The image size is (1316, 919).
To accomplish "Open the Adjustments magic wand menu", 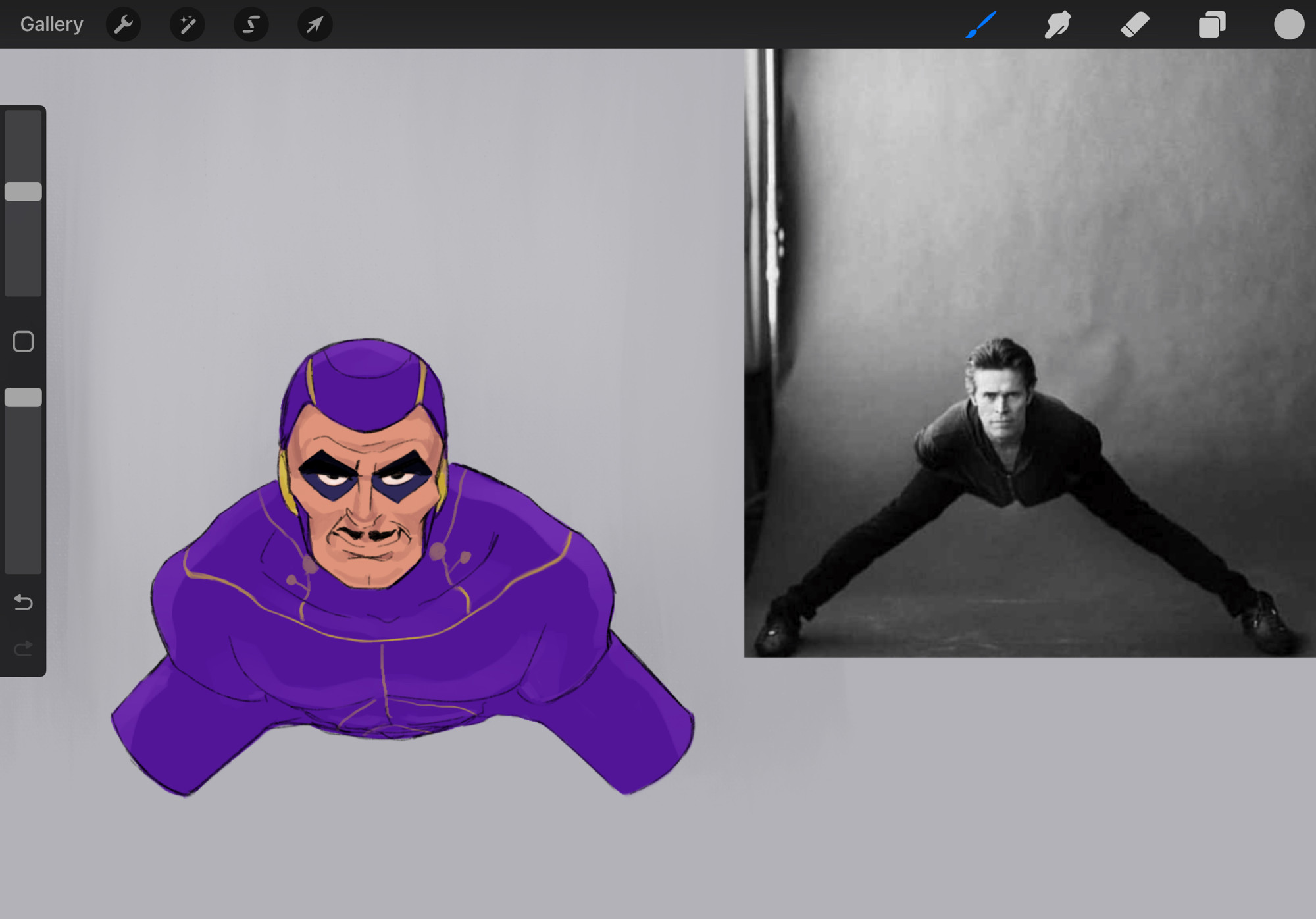I will pos(187,24).
